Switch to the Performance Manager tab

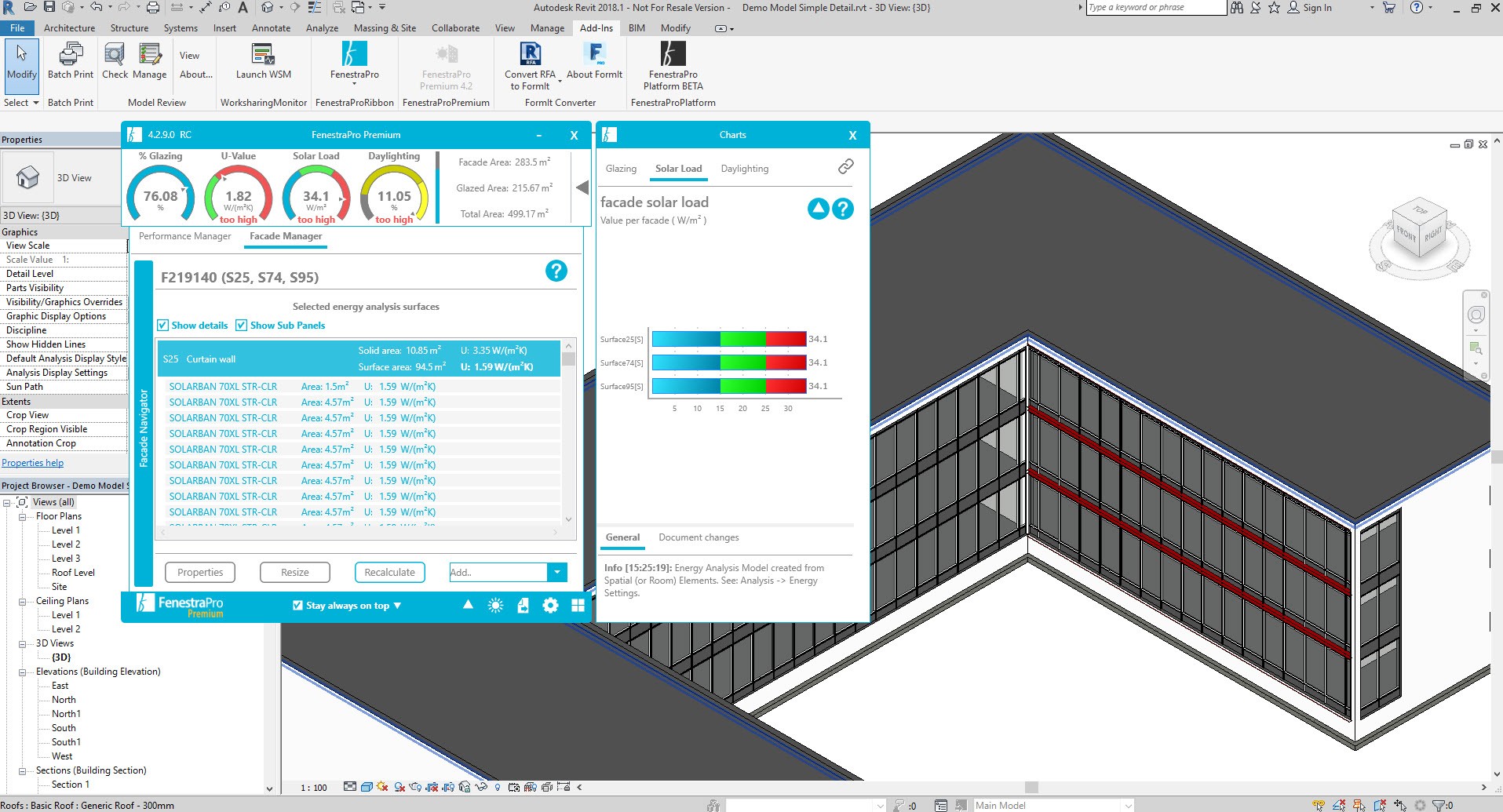click(x=184, y=236)
